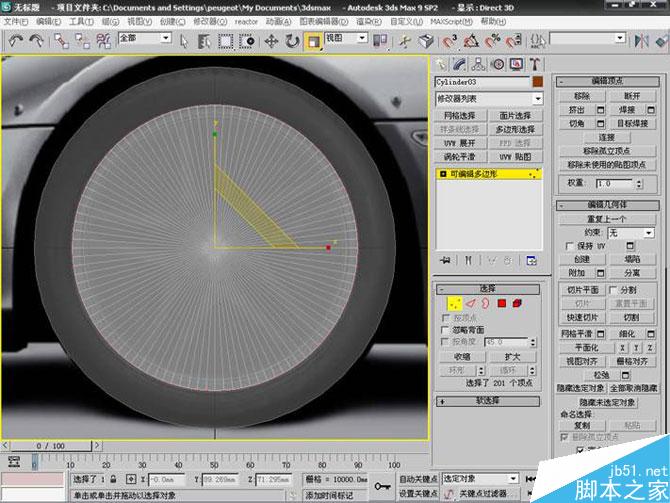Open the 文件 menu
The width and height of the screenshot is (670, 503).
(x=17, y=20)
